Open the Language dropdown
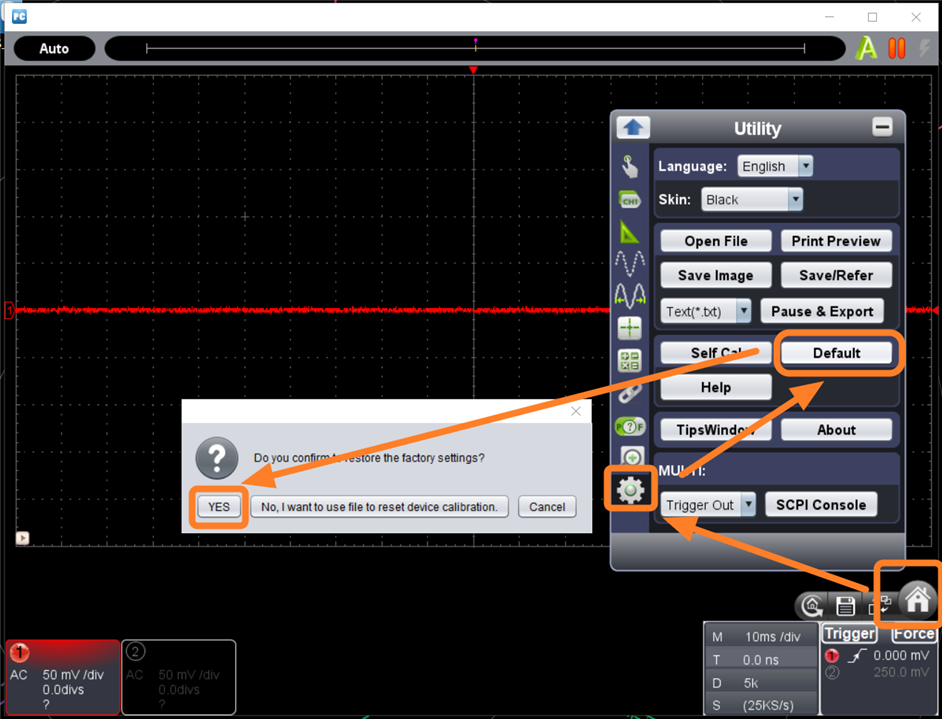The width and height of the screenshot is (942, 719). (775, 166)
